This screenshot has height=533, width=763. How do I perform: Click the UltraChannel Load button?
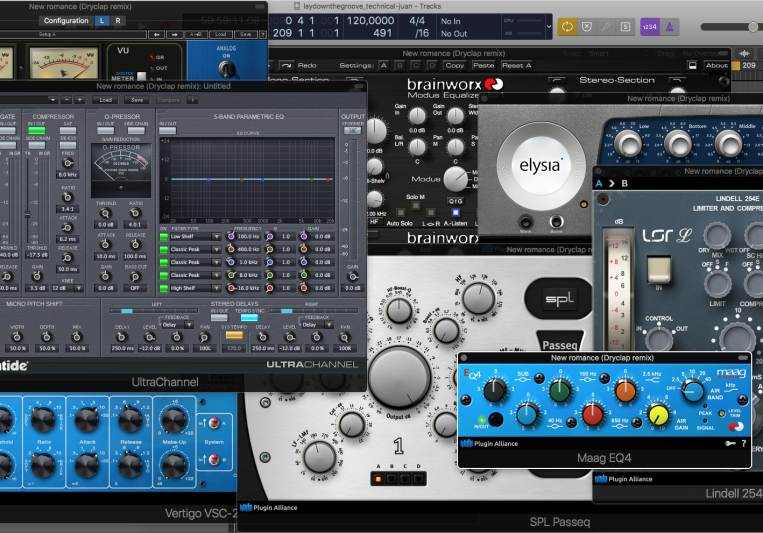[106, 100]
